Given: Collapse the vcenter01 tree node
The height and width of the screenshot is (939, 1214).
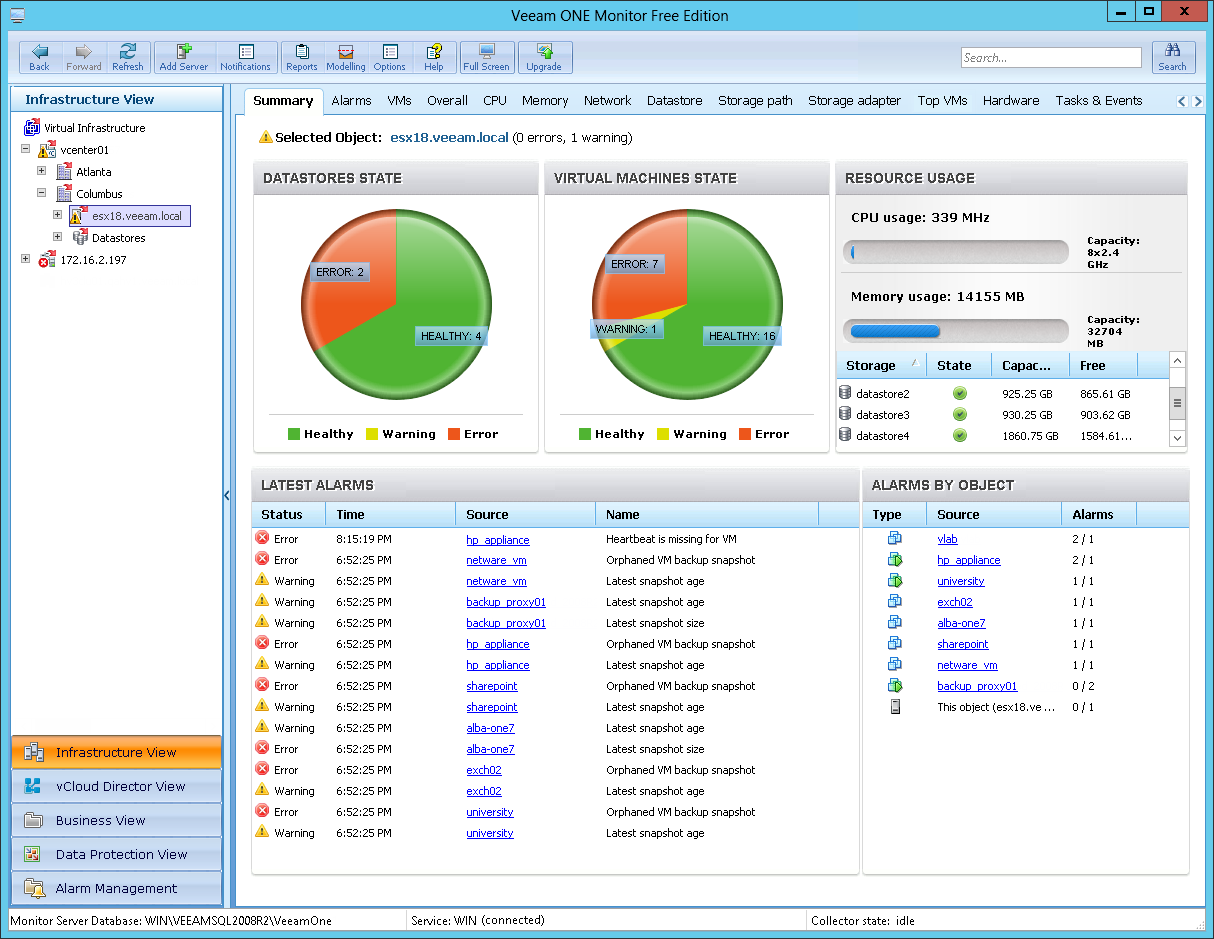Looking at the screenshot, I should click(25, 149).
